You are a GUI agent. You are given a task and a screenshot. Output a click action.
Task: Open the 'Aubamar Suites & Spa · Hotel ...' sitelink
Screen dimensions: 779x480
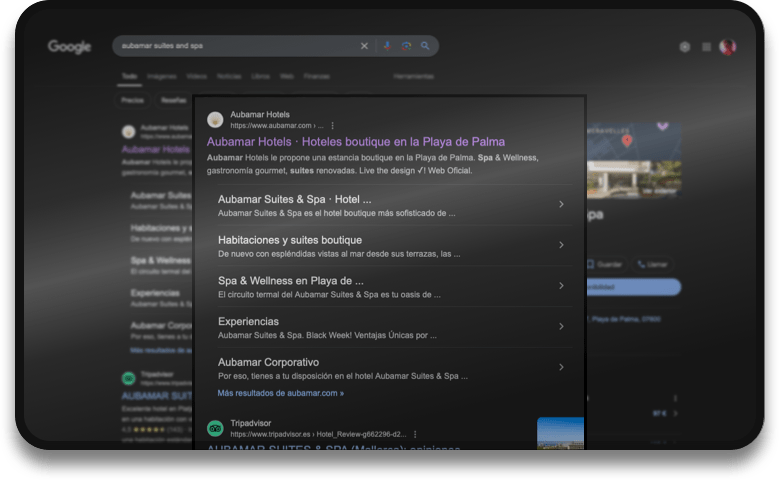[x=295, y=199]
